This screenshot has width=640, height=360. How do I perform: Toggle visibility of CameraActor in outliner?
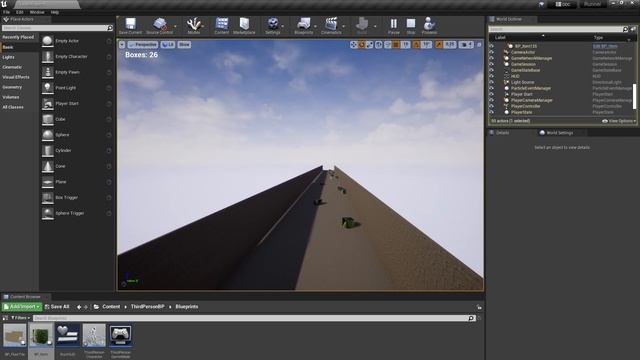tap(491, 52)
